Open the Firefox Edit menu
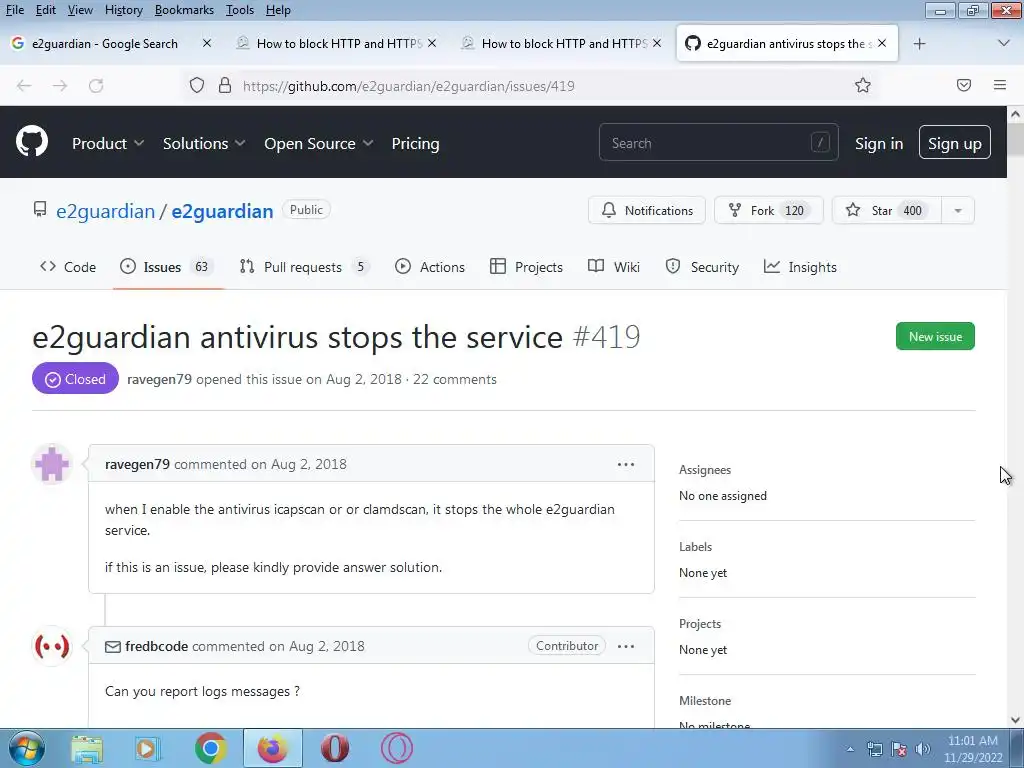 (45, 10)
